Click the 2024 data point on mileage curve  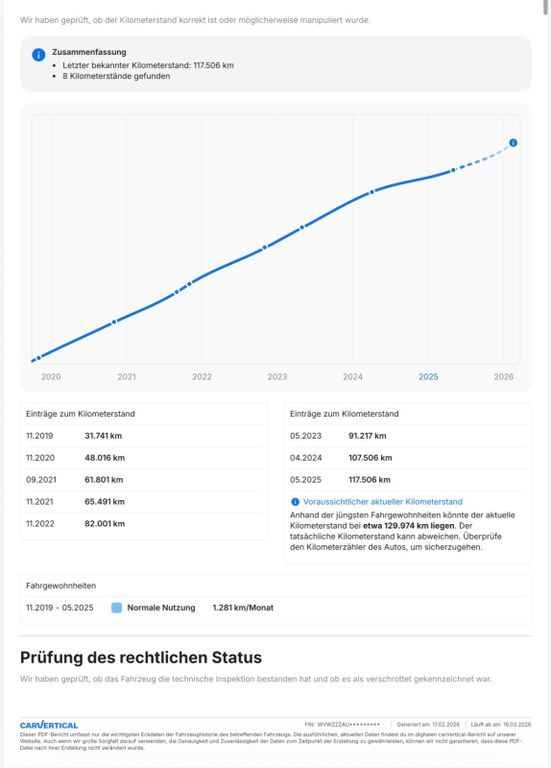[x=372, y=192]
